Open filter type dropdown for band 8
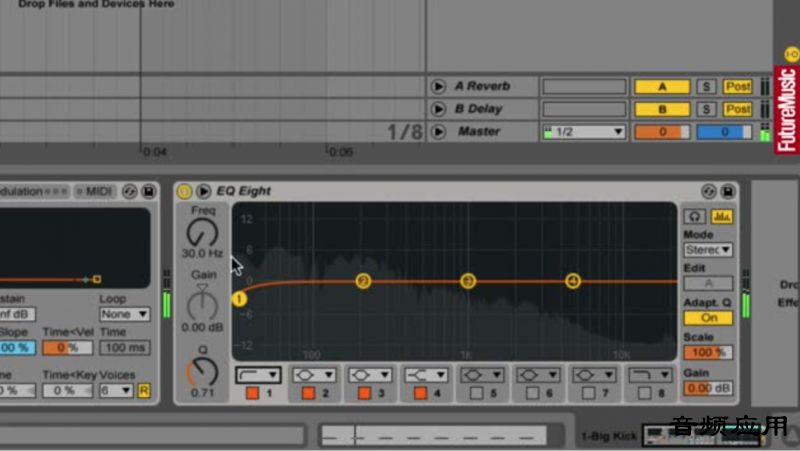Image resolution: width=800 pixels, height=451 pixels. [651, 375]
